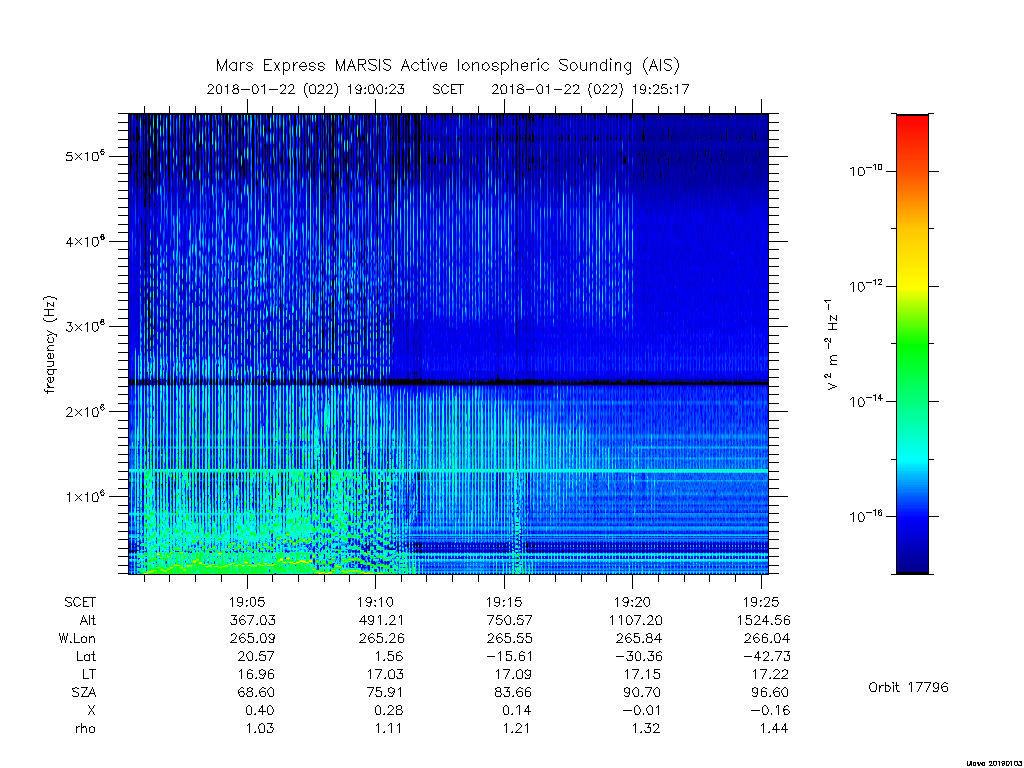Click the west longitude value 266.04
Image resolution: width=1024 pixels, height=768 pixels.
pyautogui.click(x=767, y=638)
